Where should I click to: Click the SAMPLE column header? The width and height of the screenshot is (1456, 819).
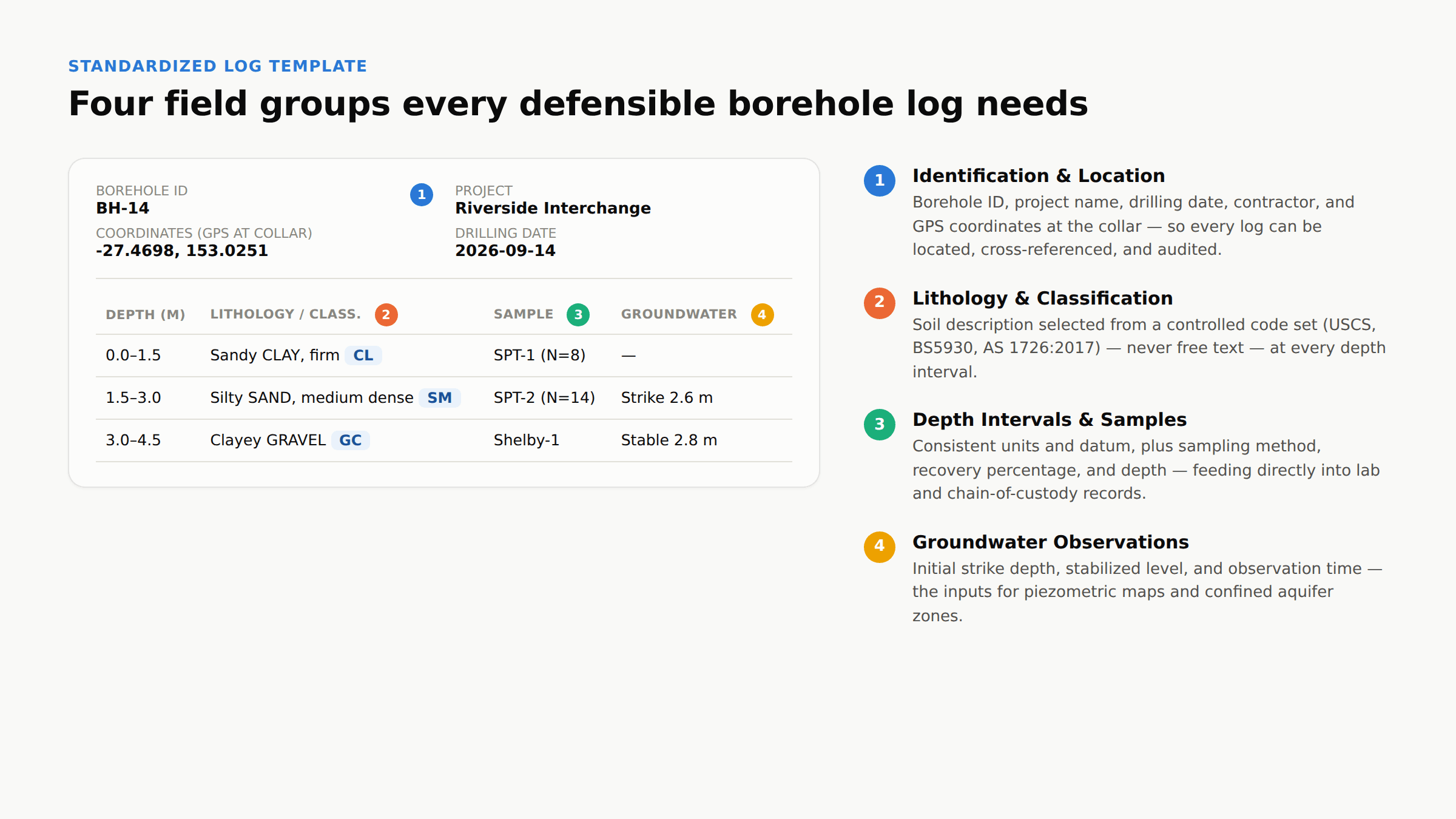coord(524,314)
